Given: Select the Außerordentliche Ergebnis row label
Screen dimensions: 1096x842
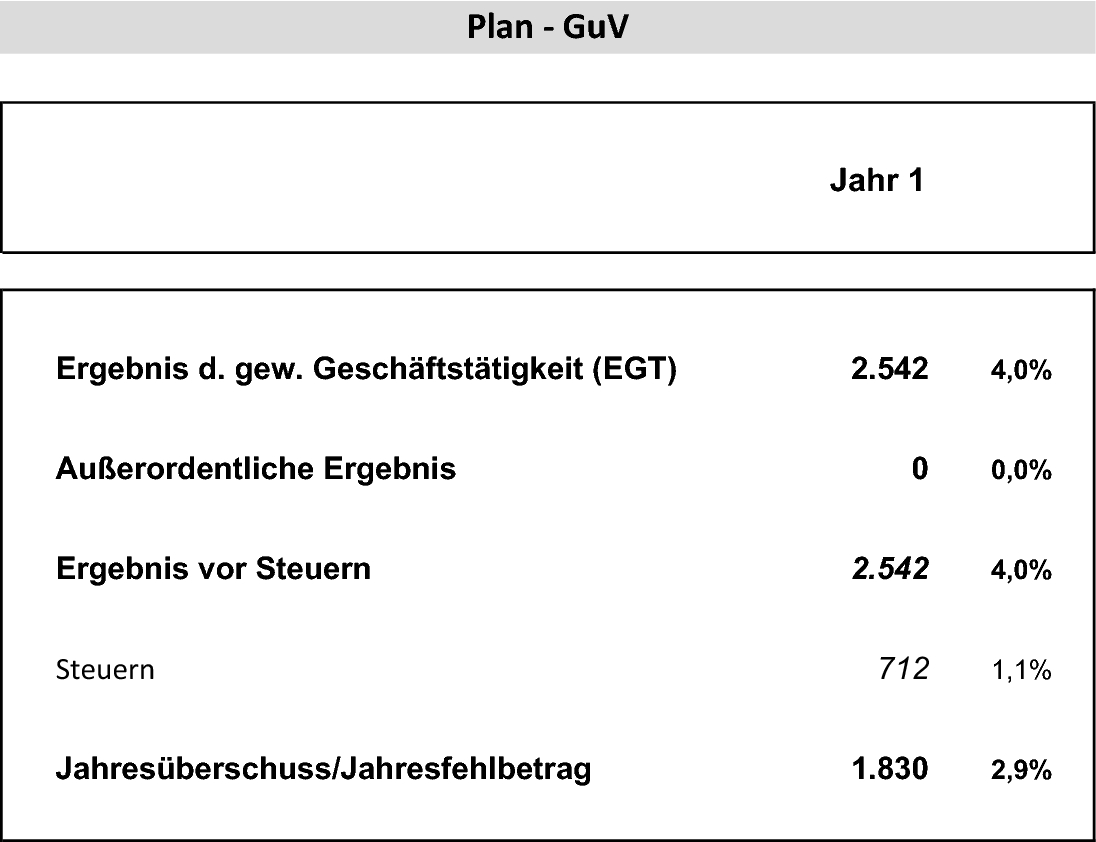Looking at the screenshot, I should [256, 468].
